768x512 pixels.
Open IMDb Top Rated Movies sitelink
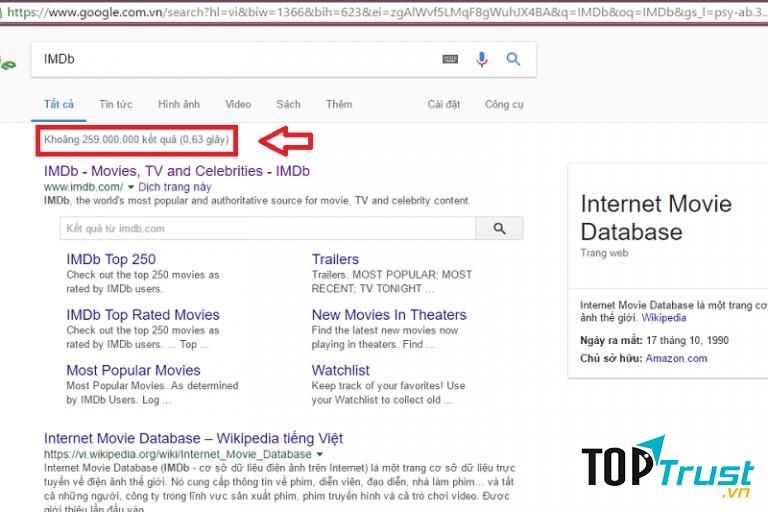[143, 315]
